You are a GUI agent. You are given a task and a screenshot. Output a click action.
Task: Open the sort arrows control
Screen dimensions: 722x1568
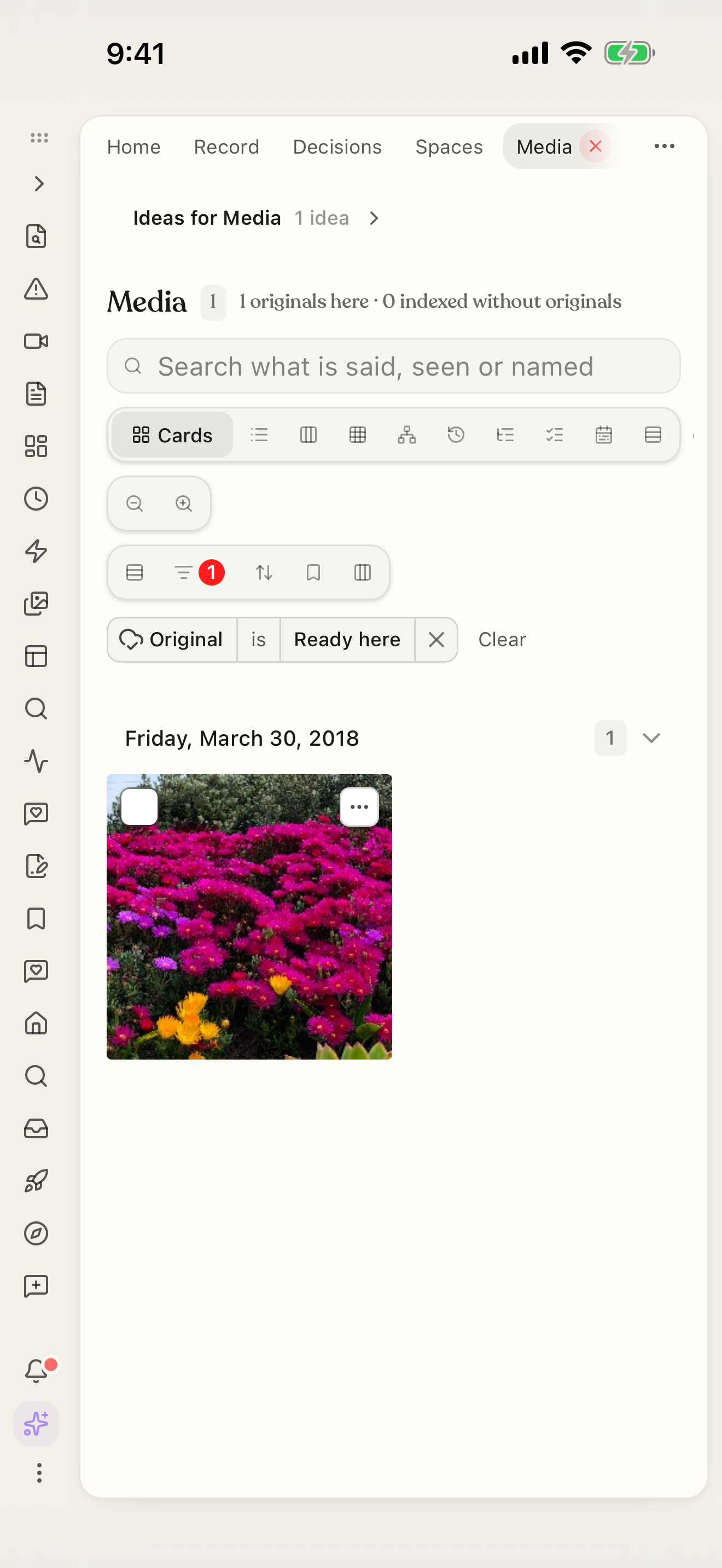point(264,572)
